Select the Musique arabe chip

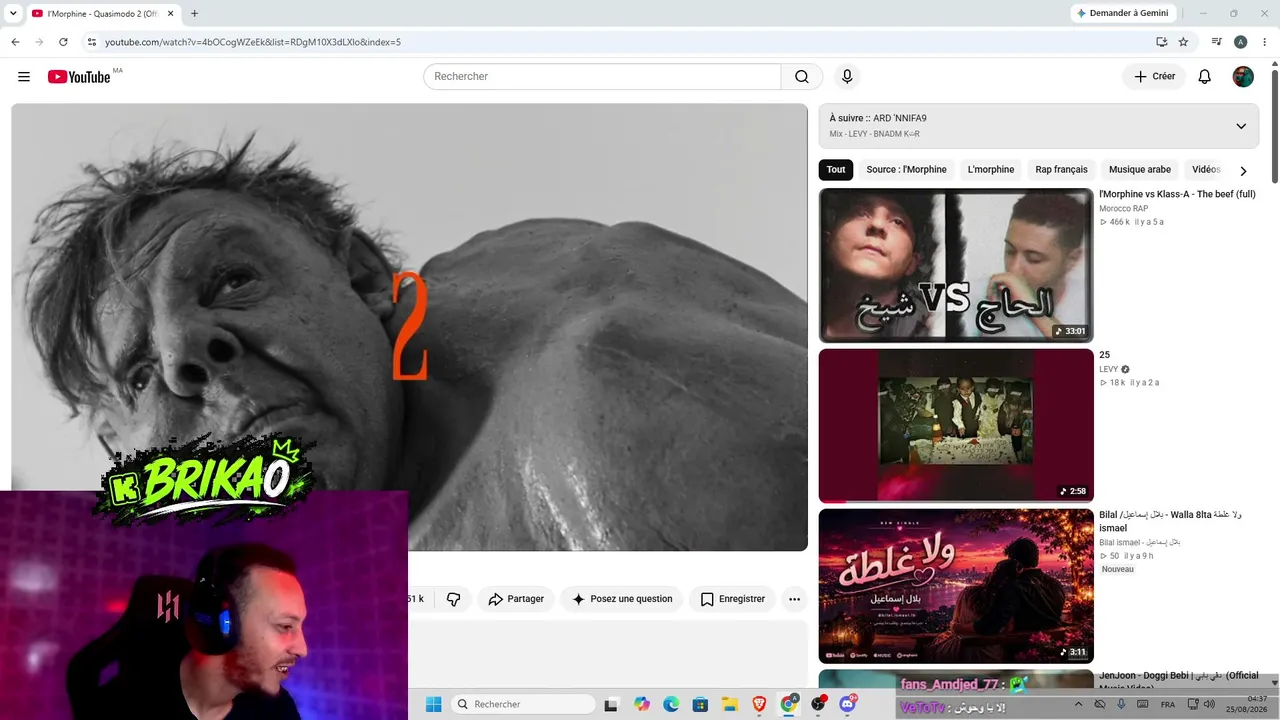pos(1140,170)
